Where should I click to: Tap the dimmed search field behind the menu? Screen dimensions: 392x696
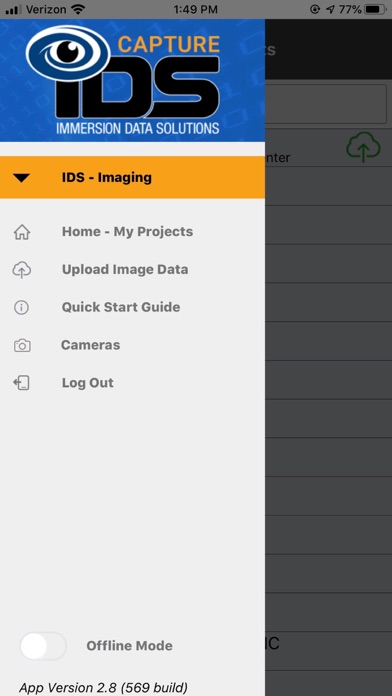click(x=326, y=104)
